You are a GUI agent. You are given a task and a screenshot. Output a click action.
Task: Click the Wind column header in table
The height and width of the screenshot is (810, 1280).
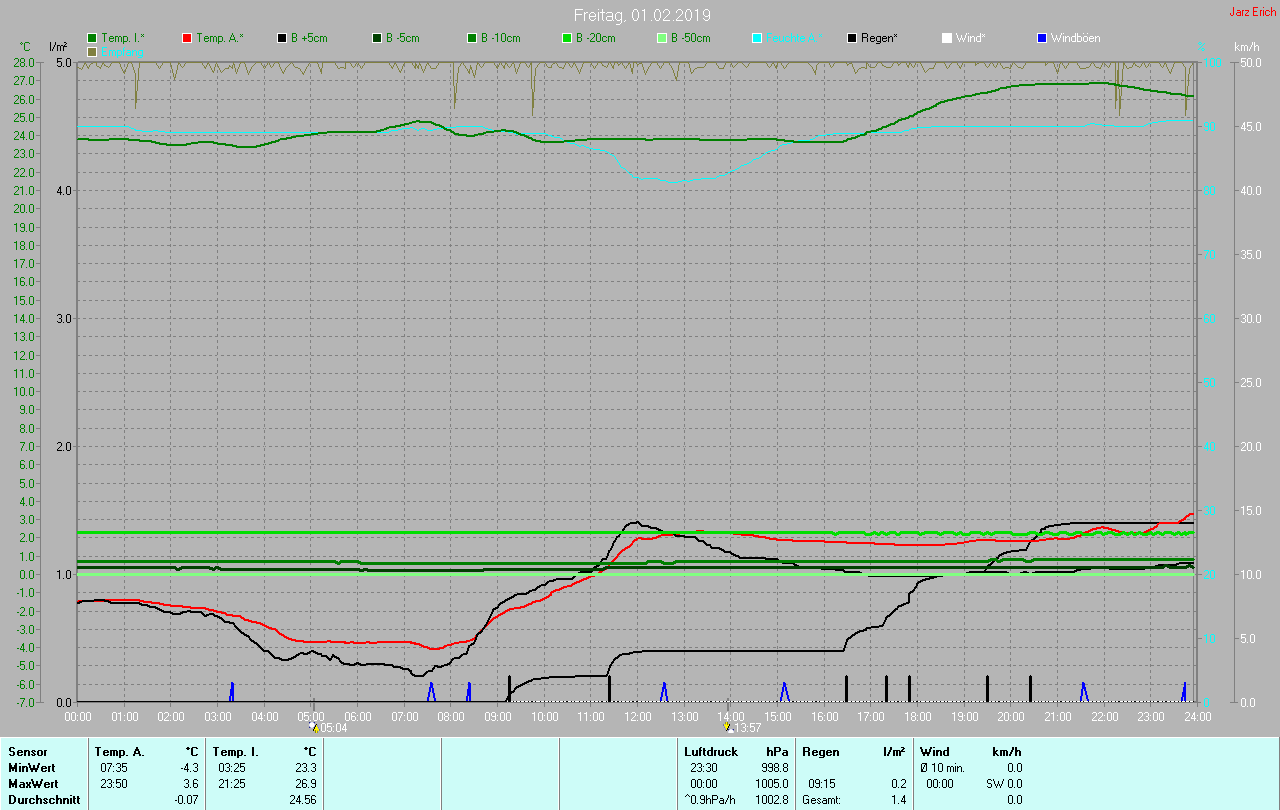934,751
